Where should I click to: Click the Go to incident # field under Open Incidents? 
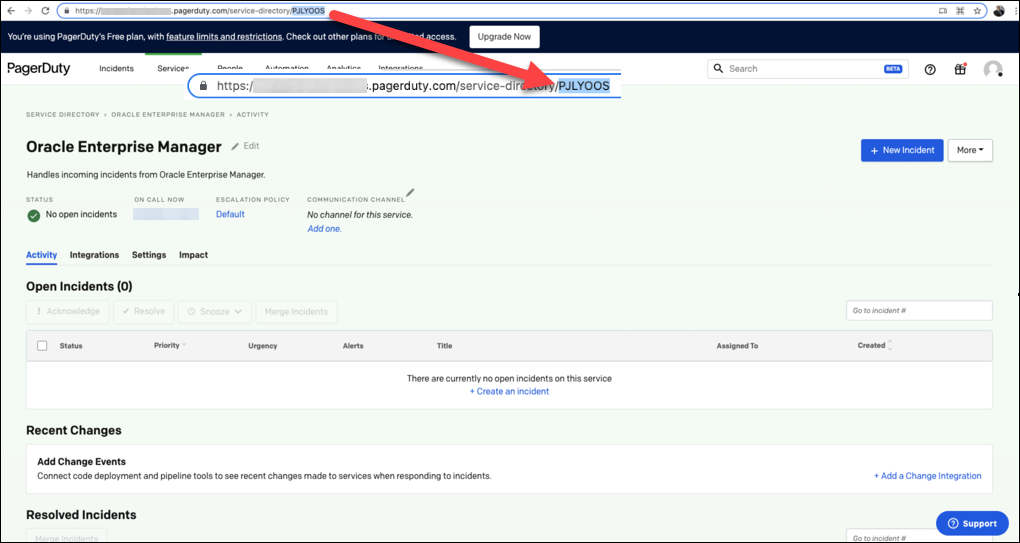click(919, 311)
